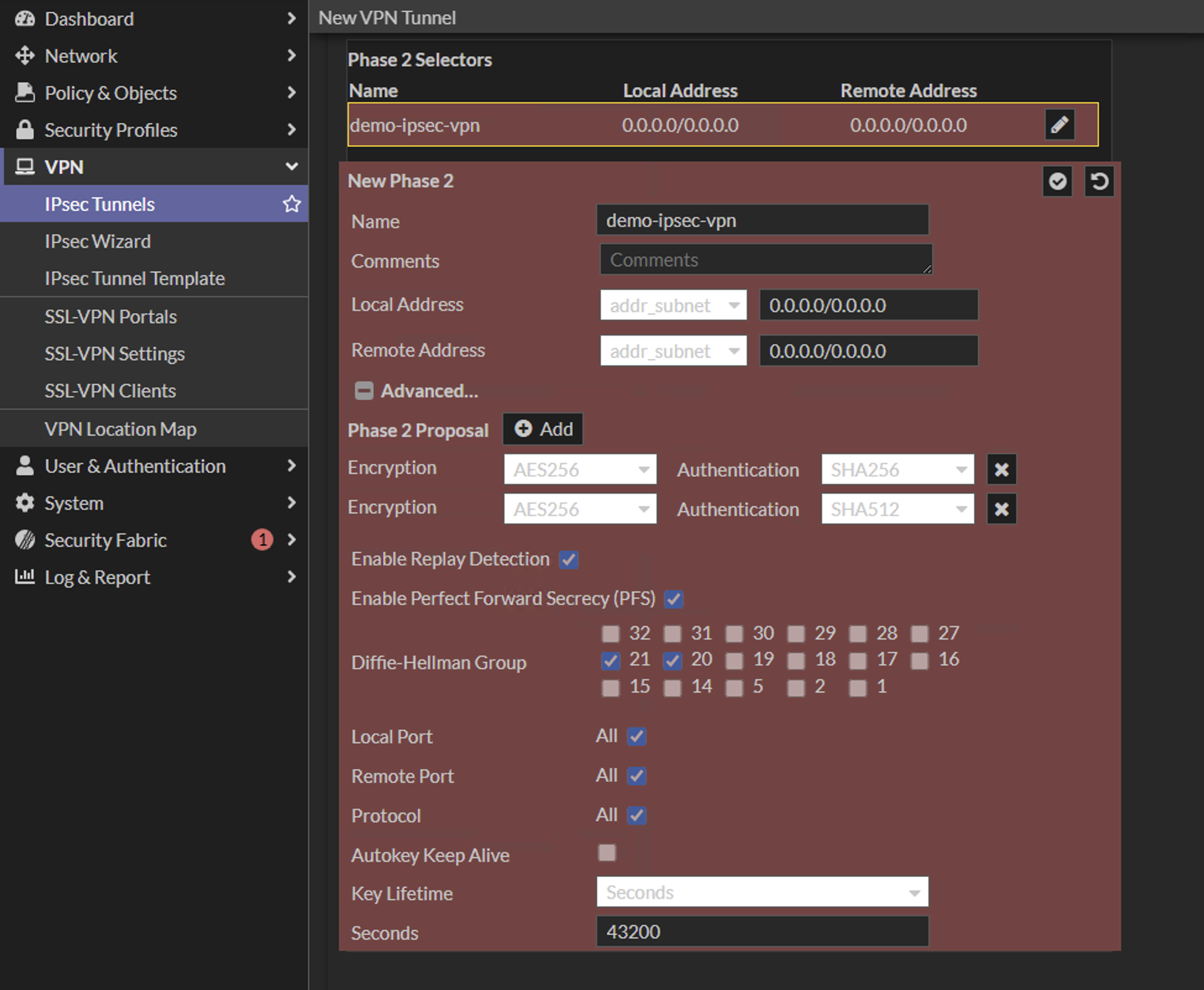Open Remote Address addr_subnet dropdown
Image resolution: width=1204 pixels, height=990 pixels.
coord(674,351)
